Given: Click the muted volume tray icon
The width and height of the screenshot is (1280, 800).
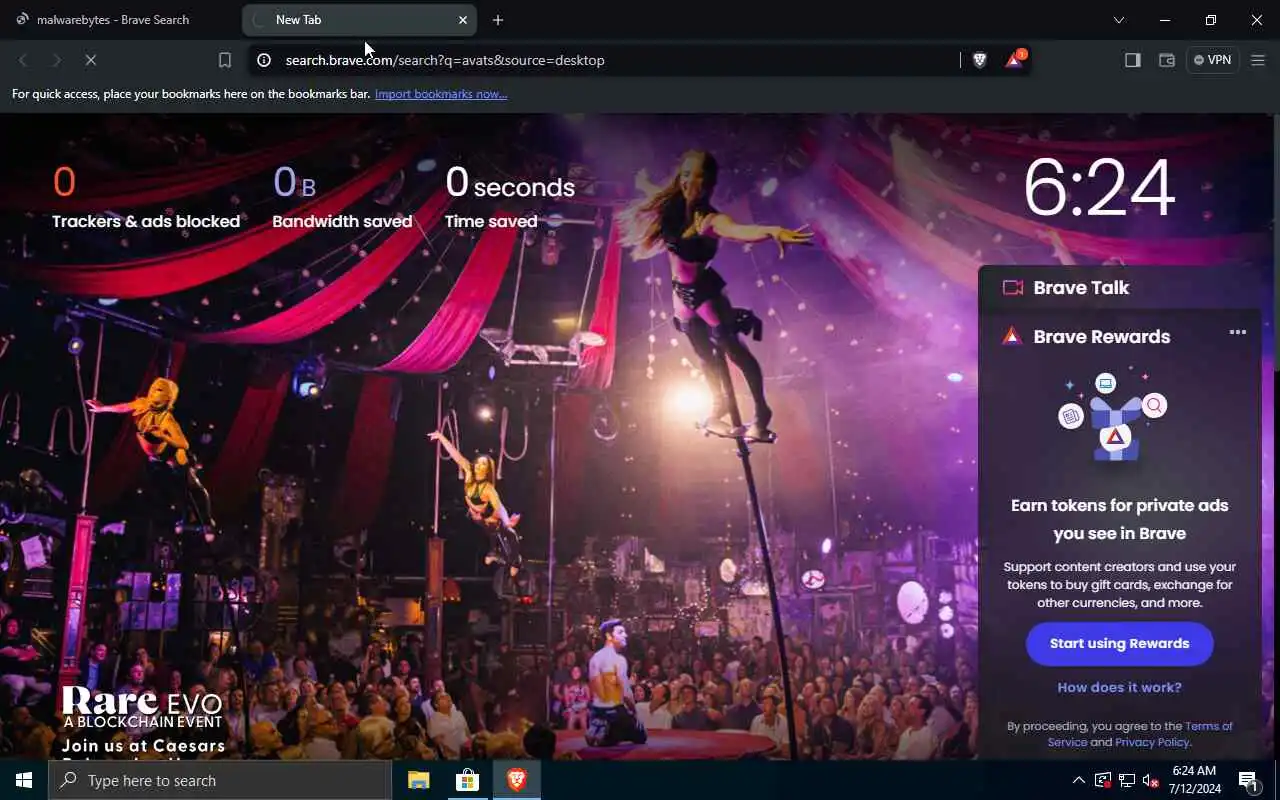Looking at the screenshot, I should 1151,780.
